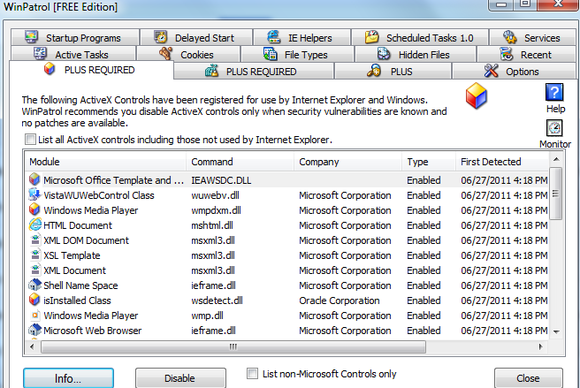Toggle List all ActiveX controls checkbox

pyautogui.click(x=30, y=139)
